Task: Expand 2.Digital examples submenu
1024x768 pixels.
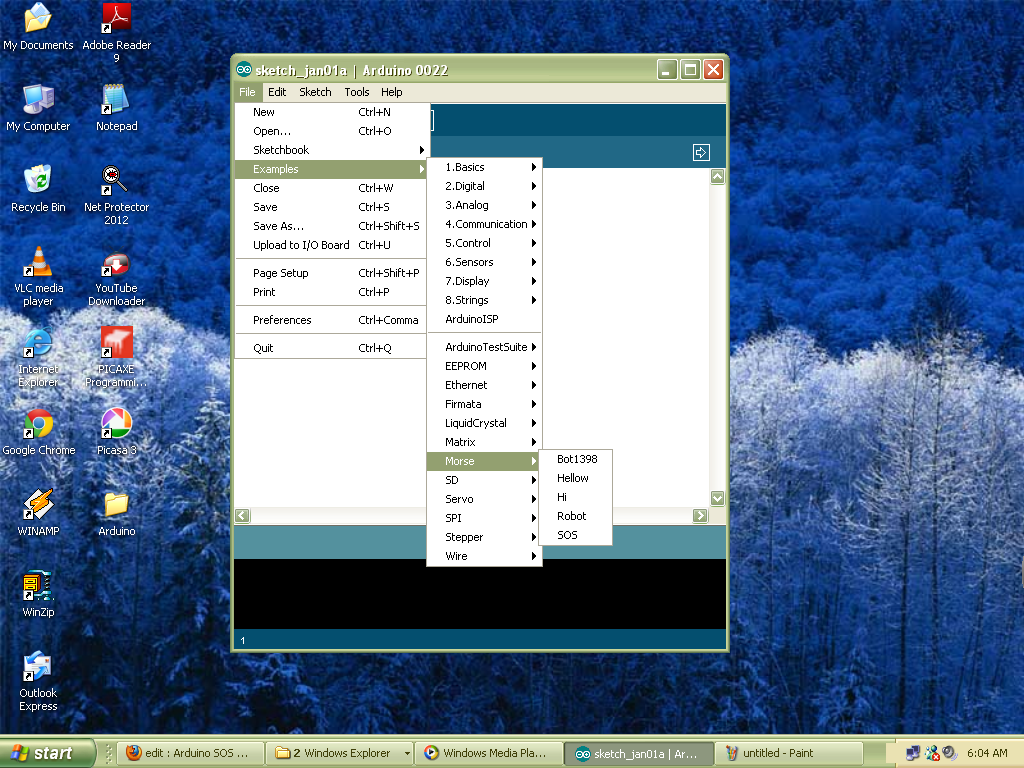Action: coord(484,186)
